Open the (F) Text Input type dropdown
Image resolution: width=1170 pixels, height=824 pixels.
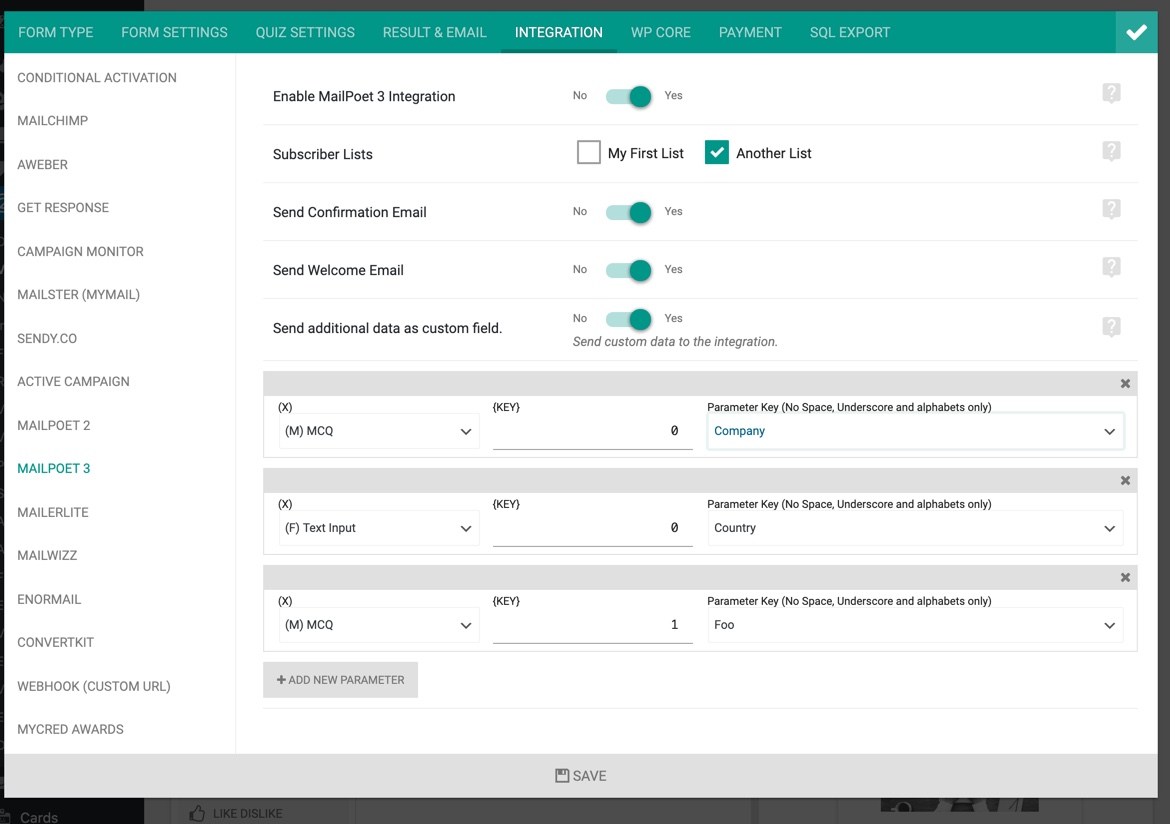(378, 528)
